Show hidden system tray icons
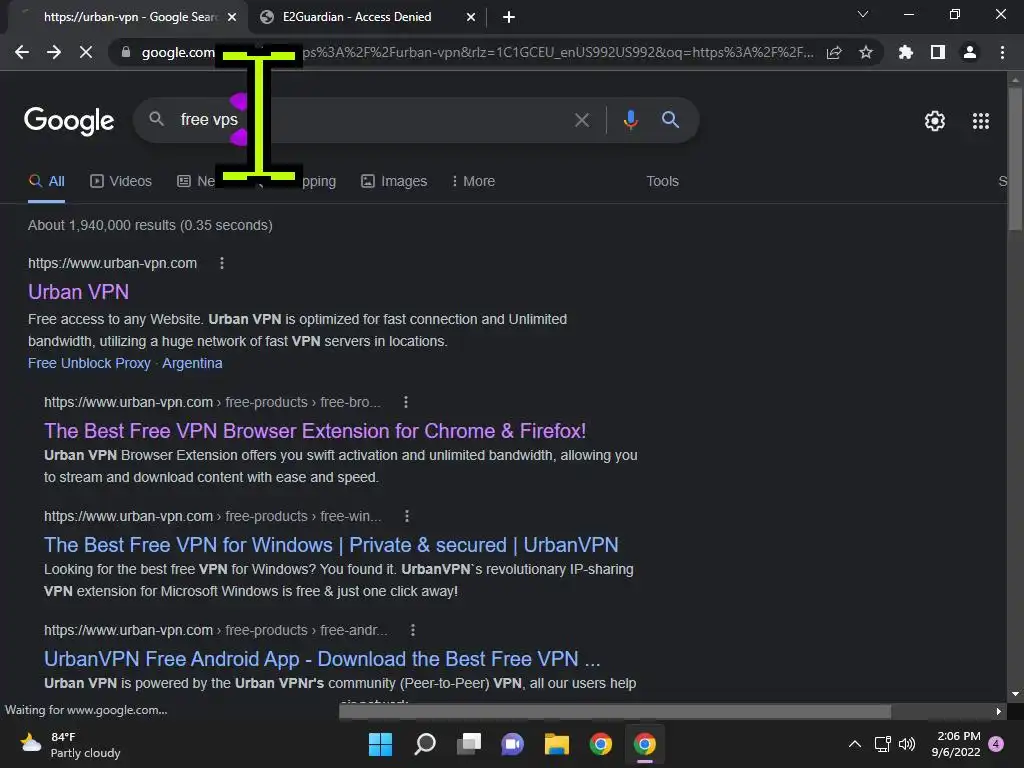Image resolution: width=1024 pixels, height=768 pixels. [854, 744]
